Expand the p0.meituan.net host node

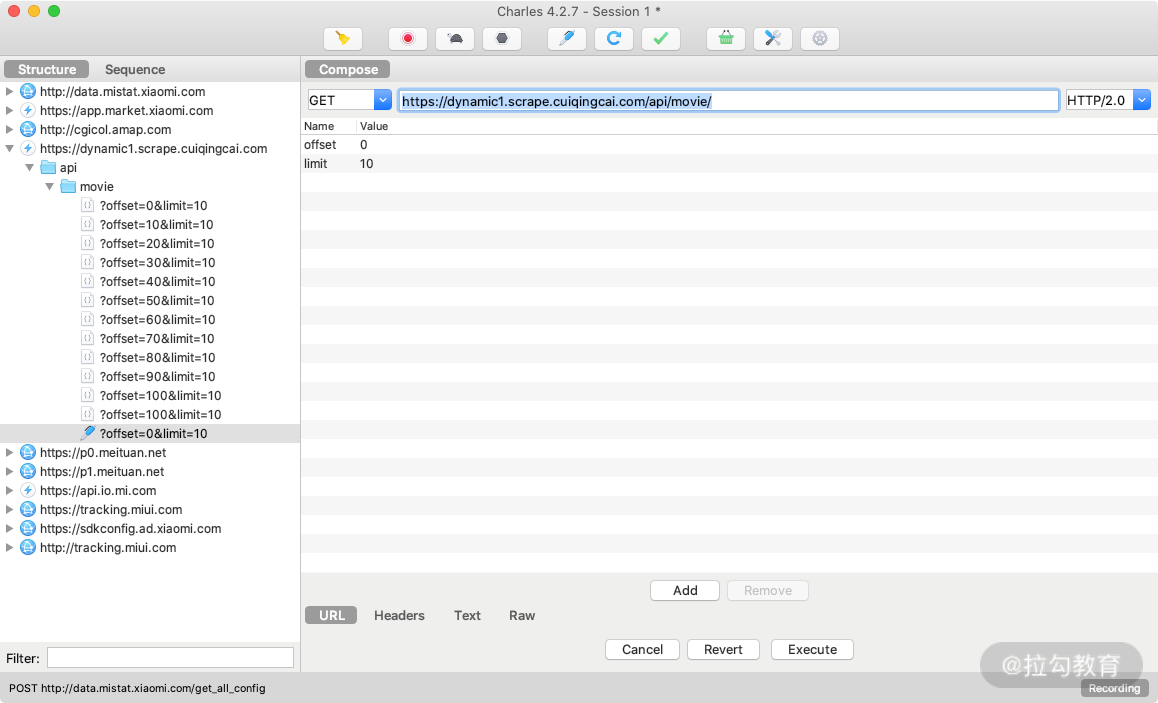10,453
